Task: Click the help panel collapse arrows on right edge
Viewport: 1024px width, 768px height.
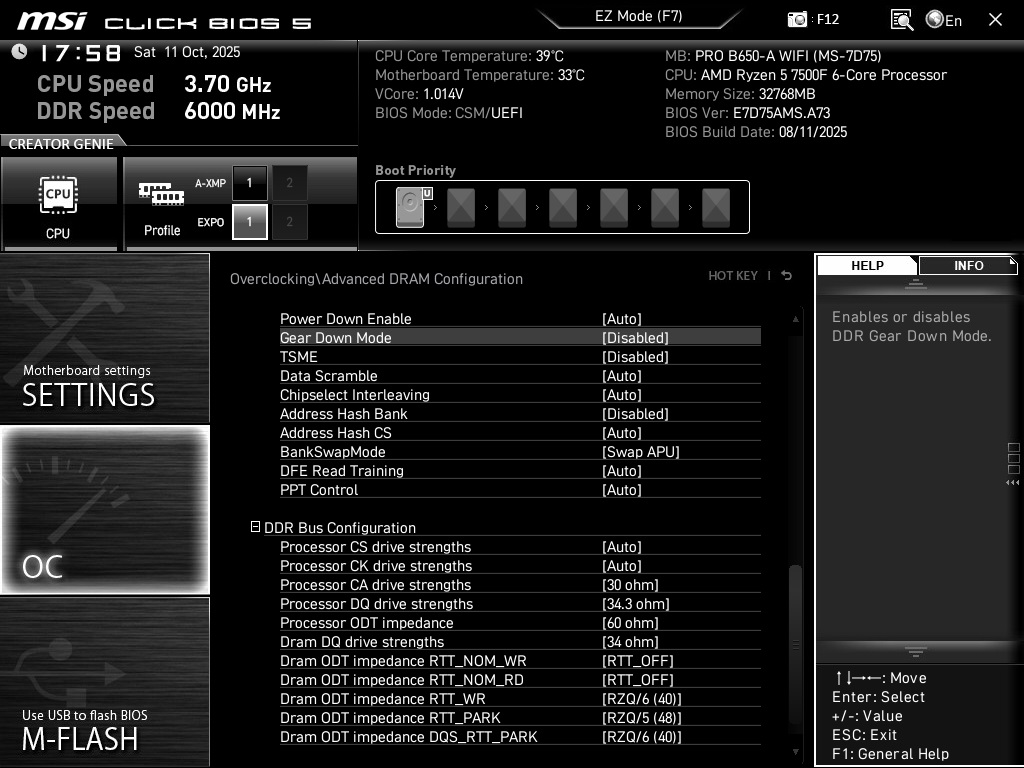Action: click(x=1012, y=483)
